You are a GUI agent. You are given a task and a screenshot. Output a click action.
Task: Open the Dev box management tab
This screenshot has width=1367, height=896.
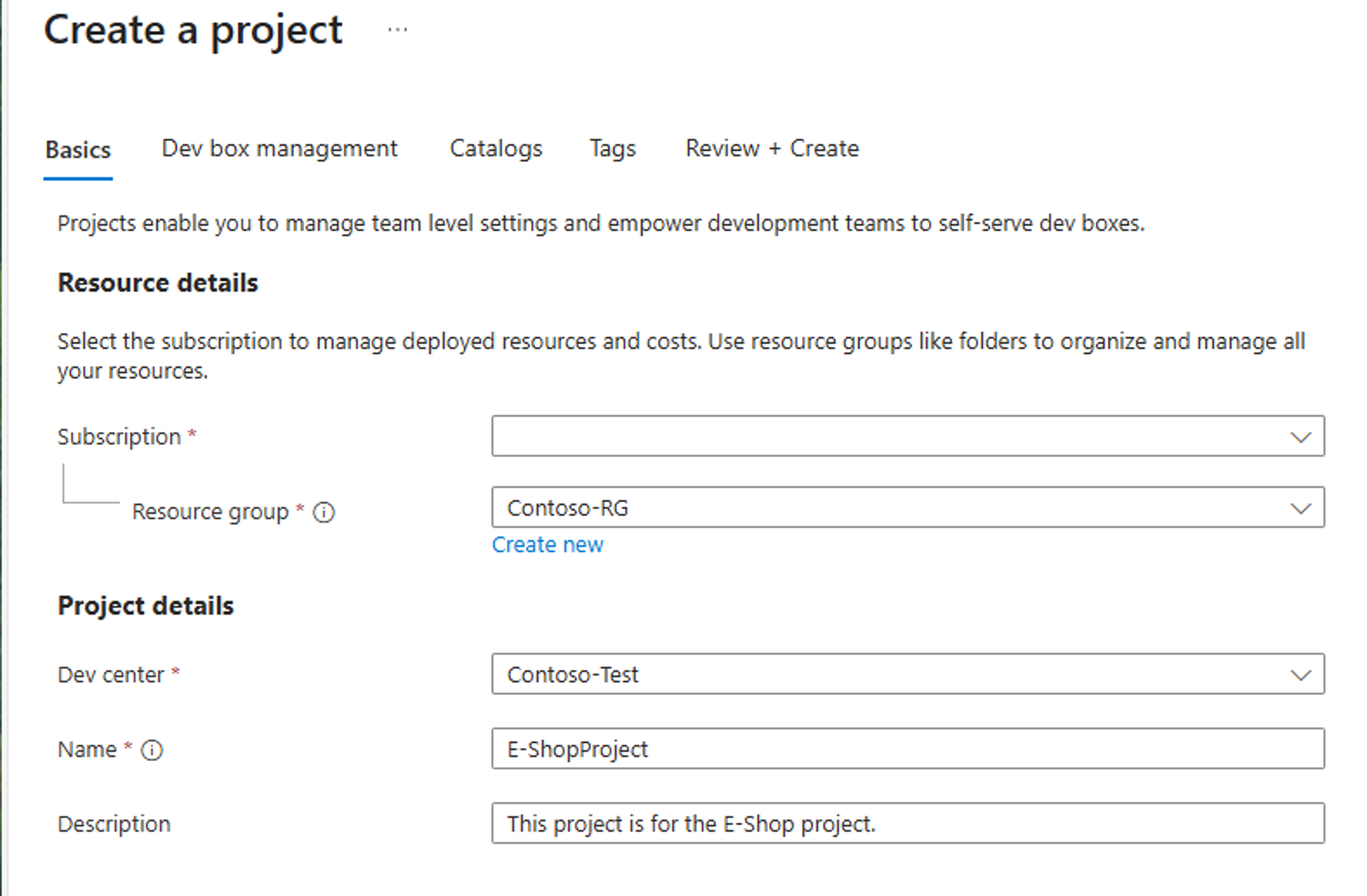(x=279, y=149)
